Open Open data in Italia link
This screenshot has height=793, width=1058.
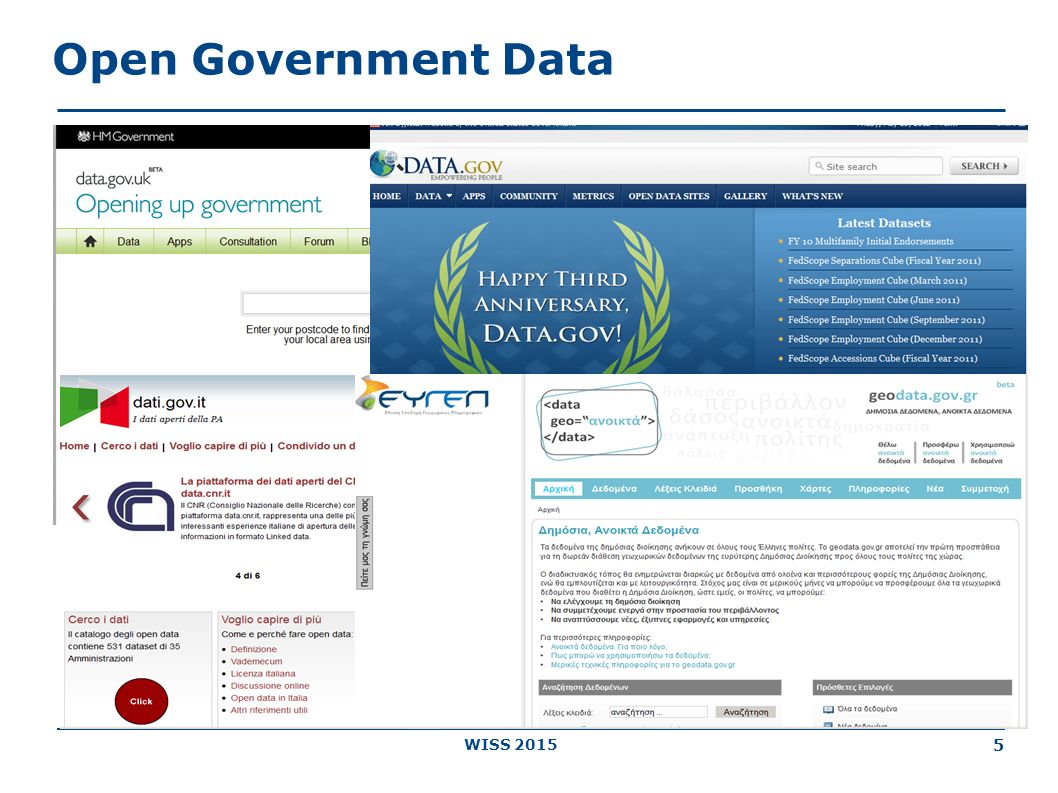[269, 698]
